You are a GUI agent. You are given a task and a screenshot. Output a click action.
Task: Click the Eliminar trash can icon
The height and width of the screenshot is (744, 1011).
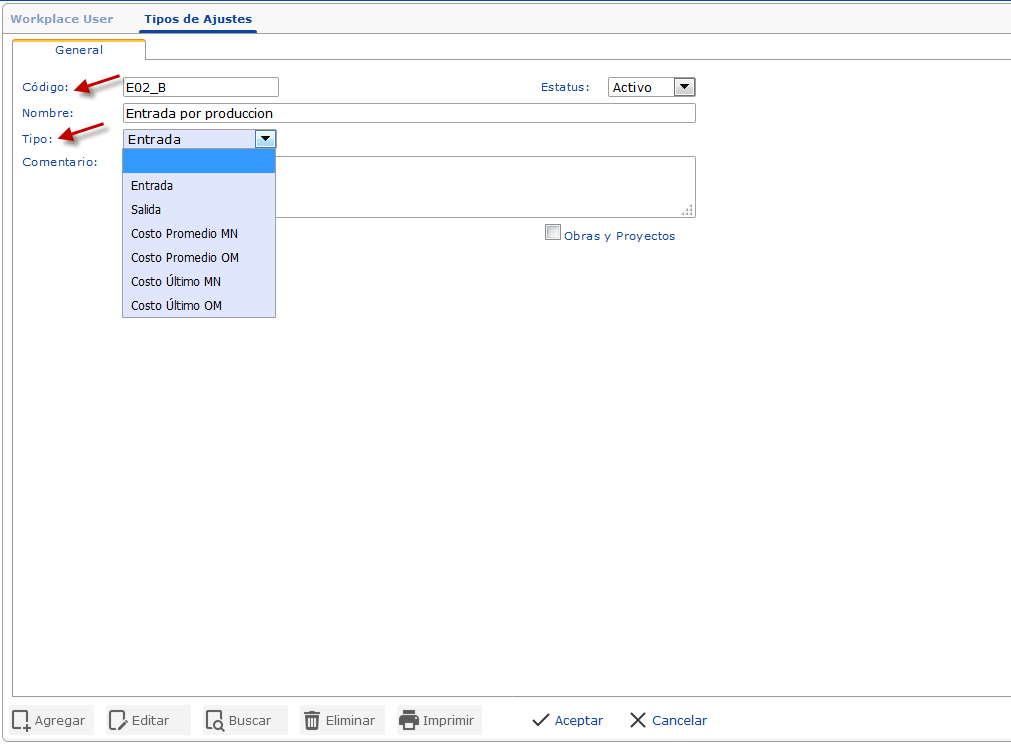tap(312, 720)
